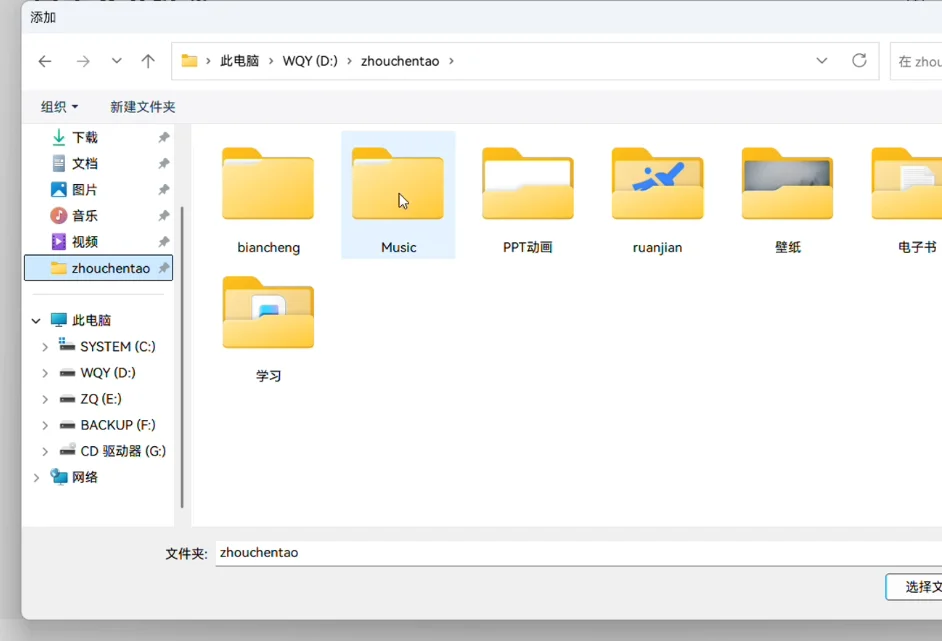Confirm with the 选择文件夹 button

[914, 587]
